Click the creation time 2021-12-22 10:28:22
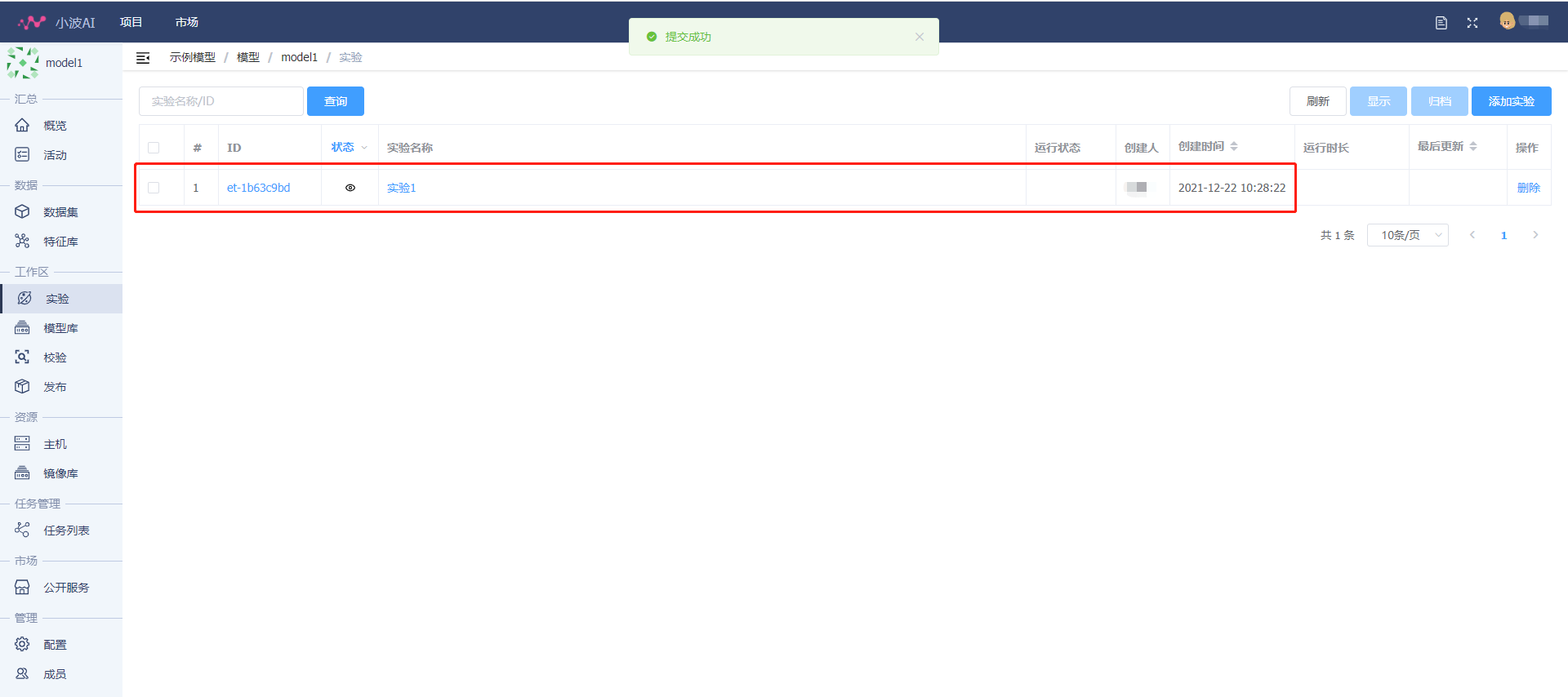The width and height of the screenshot is (1568, 697). pos(1232,188)
